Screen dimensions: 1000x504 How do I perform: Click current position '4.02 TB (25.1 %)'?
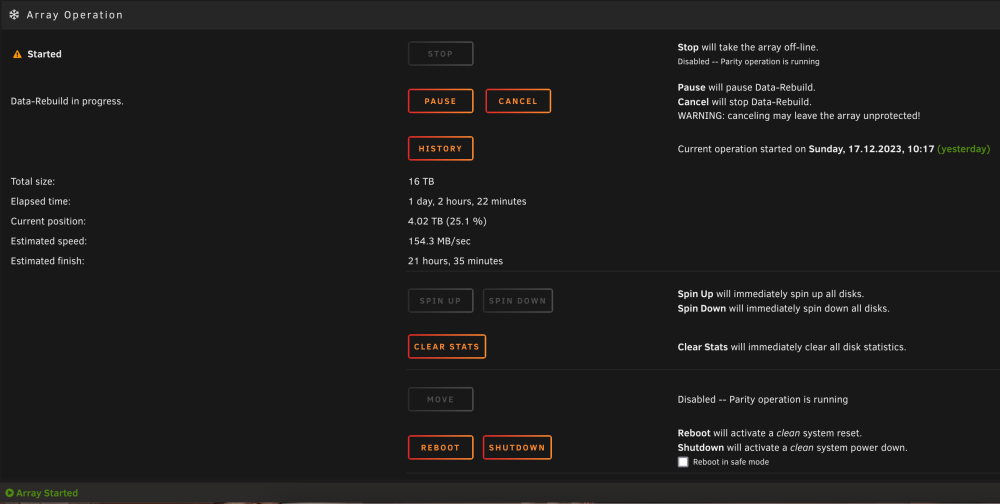(x=447, y=221)
